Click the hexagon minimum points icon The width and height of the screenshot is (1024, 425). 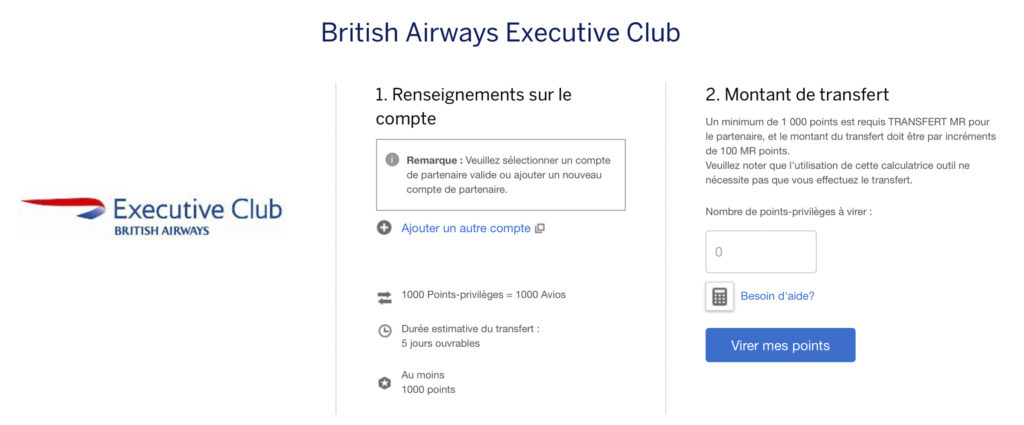[x=384, y=383]
